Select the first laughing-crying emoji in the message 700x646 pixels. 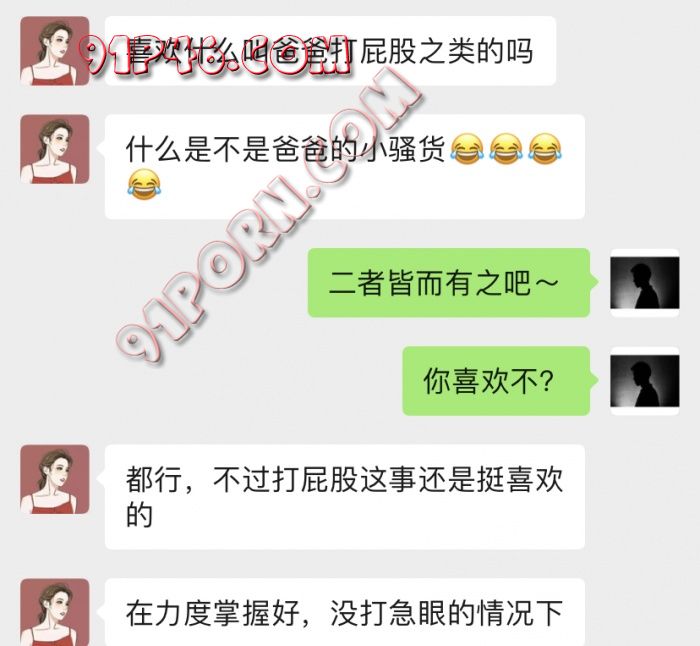(x=467, y=149)
